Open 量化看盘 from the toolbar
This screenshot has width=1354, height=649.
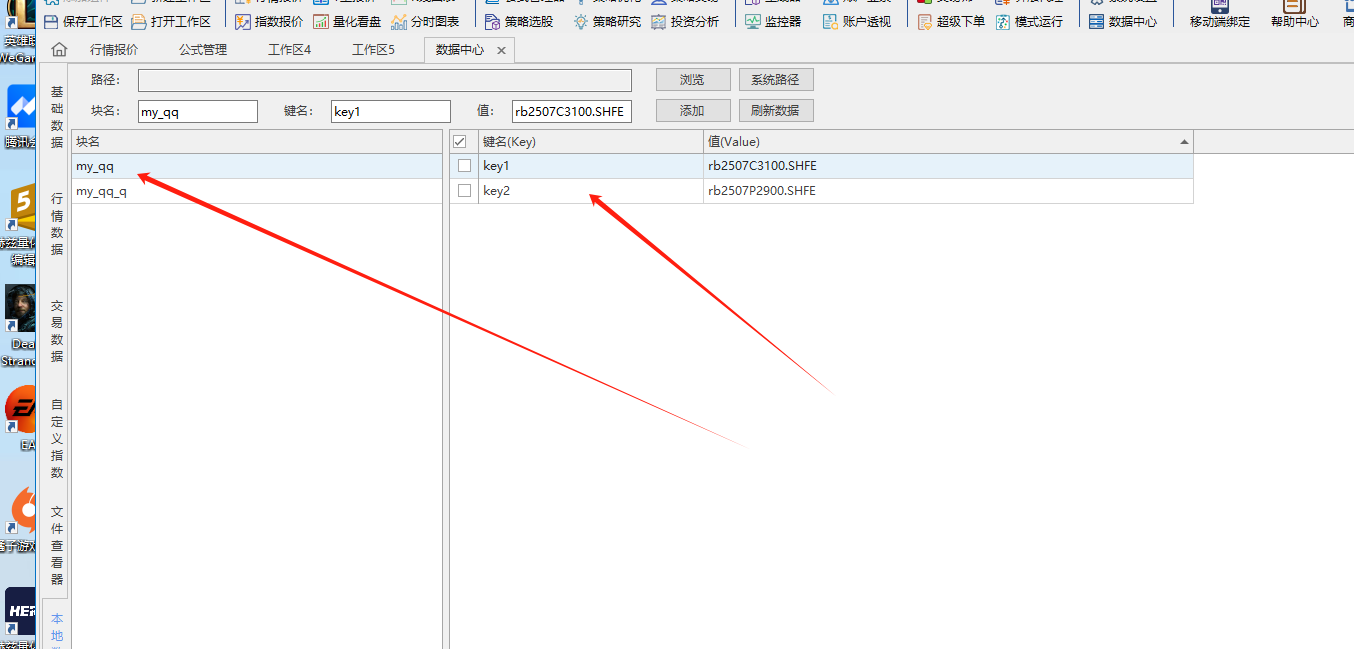pos(347,21)
